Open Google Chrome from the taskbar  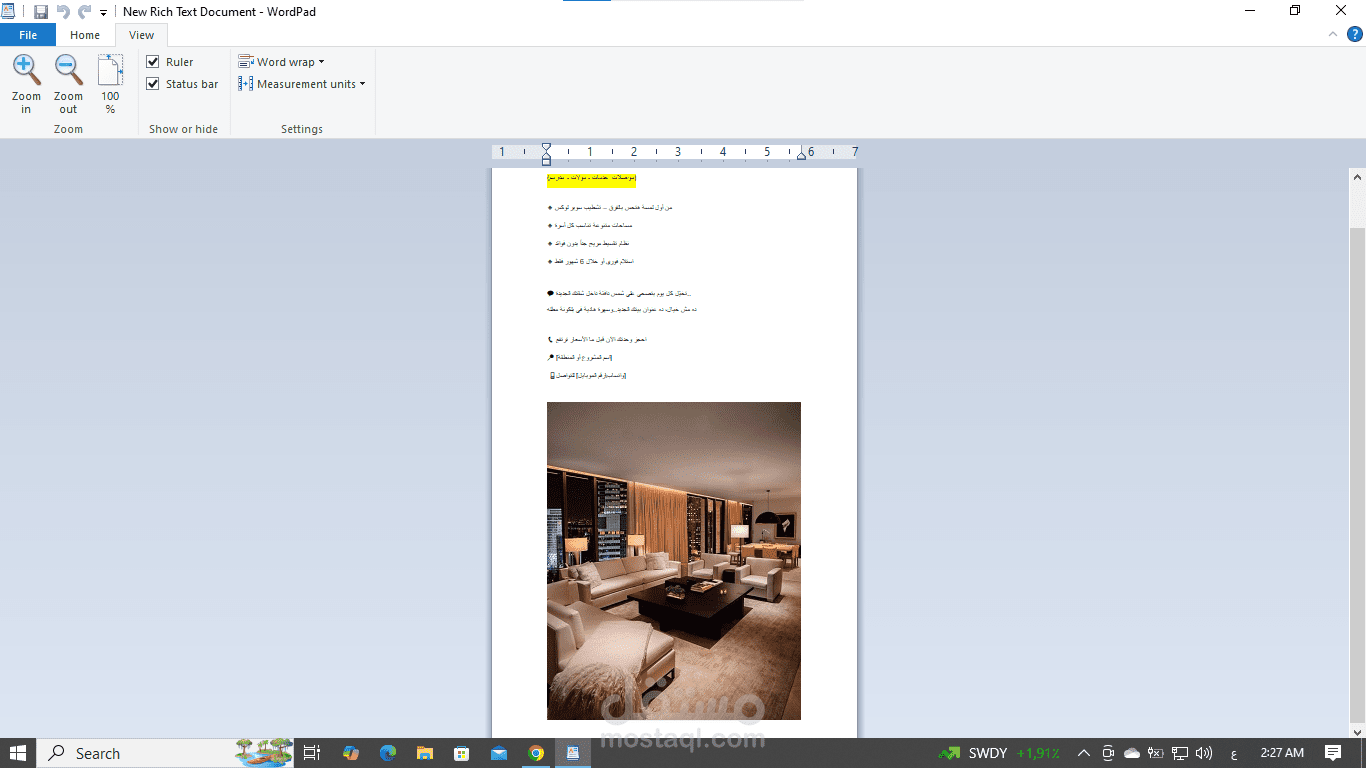coord(536,753)
